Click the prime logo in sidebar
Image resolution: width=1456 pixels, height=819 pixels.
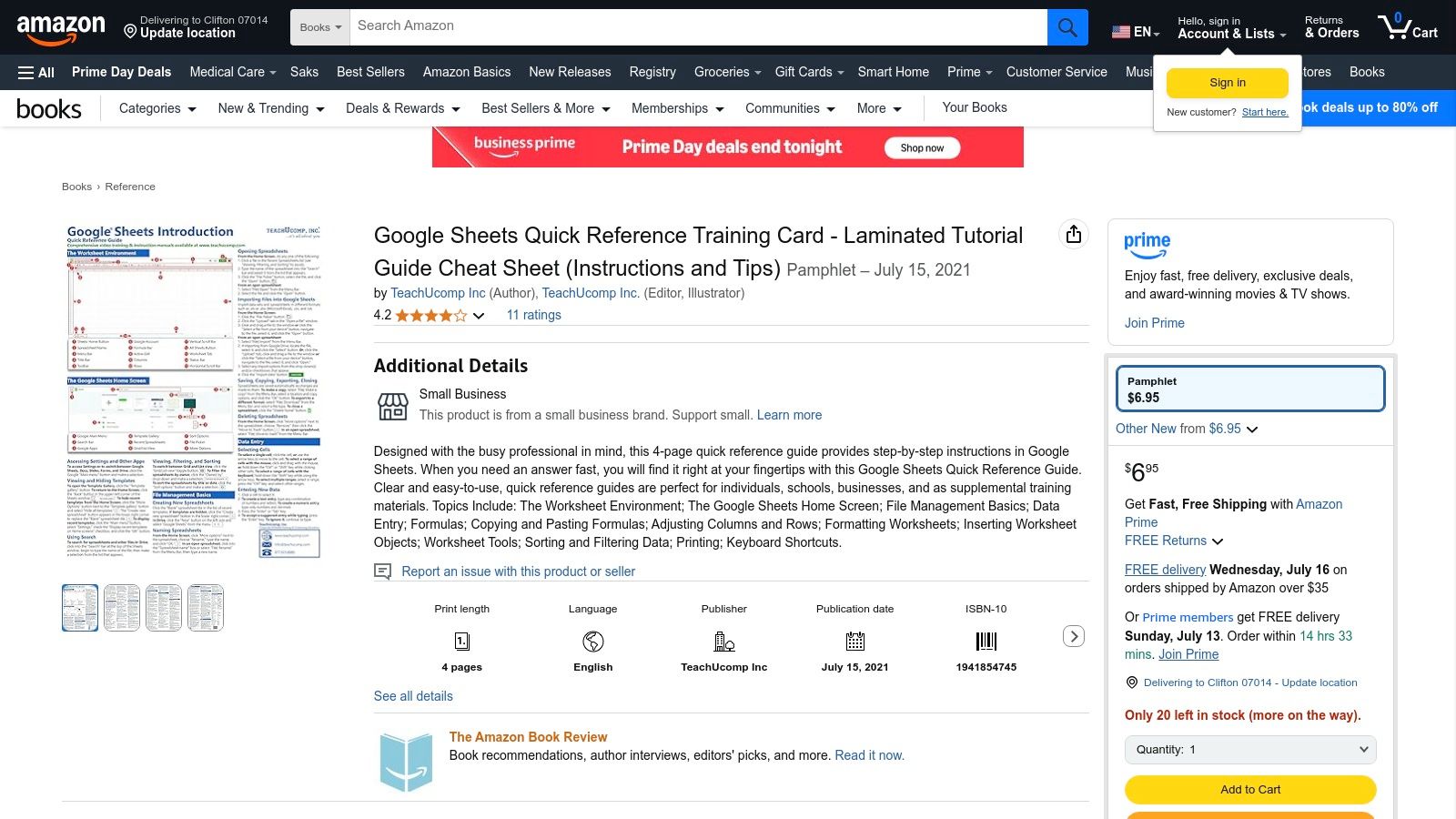pyautogui.click(x=1148, y=245)
